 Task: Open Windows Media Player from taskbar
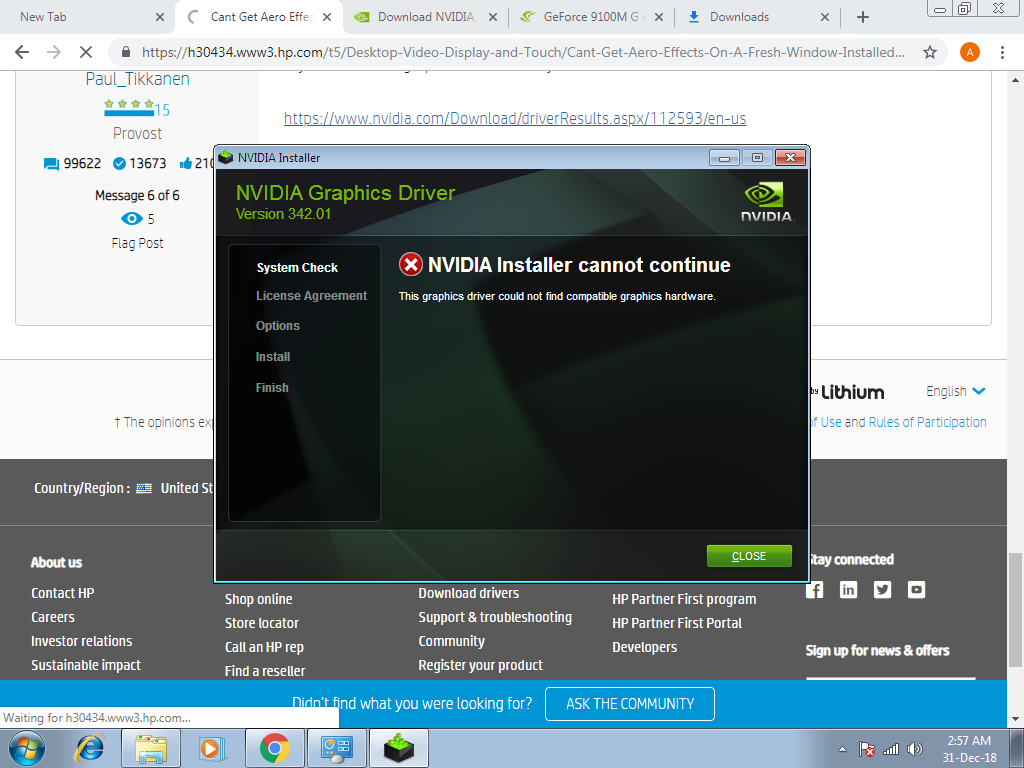point(211,748)
